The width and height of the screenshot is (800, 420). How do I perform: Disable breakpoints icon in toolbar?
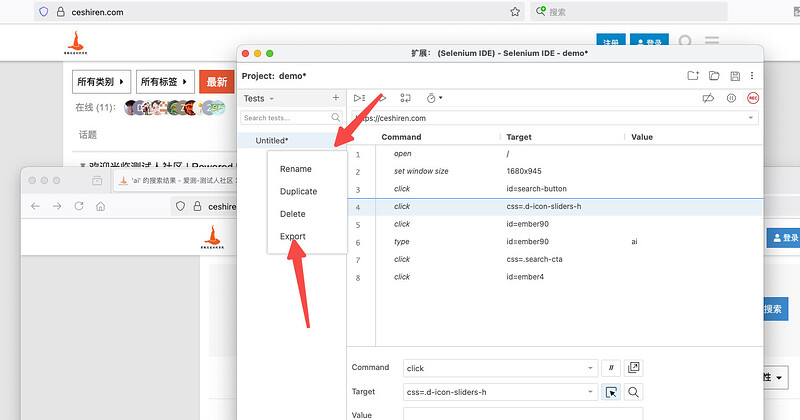[708, 98]
